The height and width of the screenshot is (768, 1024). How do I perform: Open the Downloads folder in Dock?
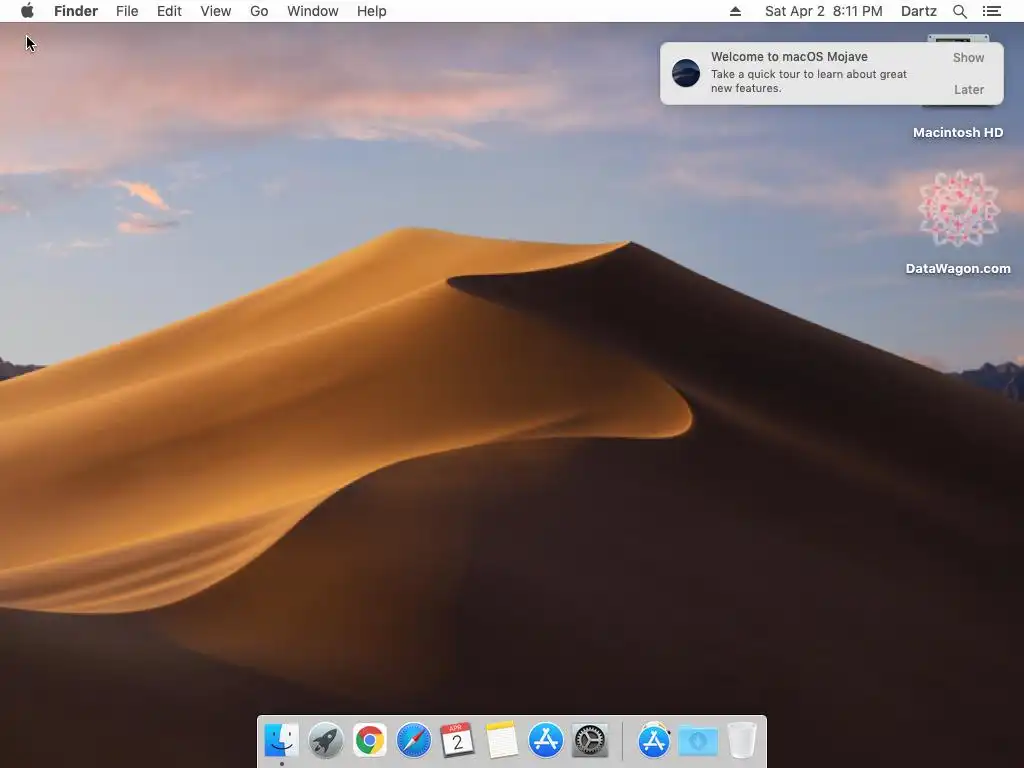click(698, 740)
